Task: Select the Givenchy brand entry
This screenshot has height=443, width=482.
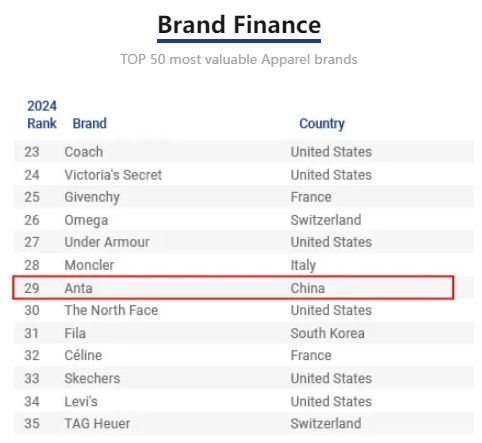Action: tap(92, 197)
